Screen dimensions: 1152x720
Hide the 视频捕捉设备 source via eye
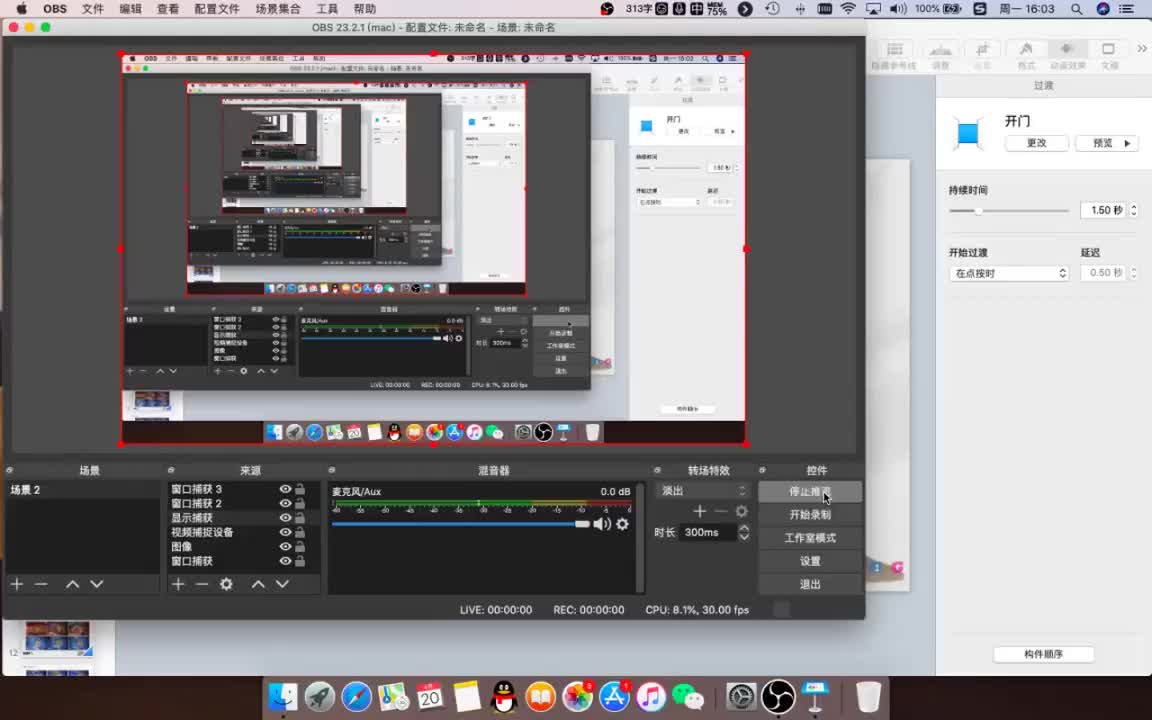point(285,532)
